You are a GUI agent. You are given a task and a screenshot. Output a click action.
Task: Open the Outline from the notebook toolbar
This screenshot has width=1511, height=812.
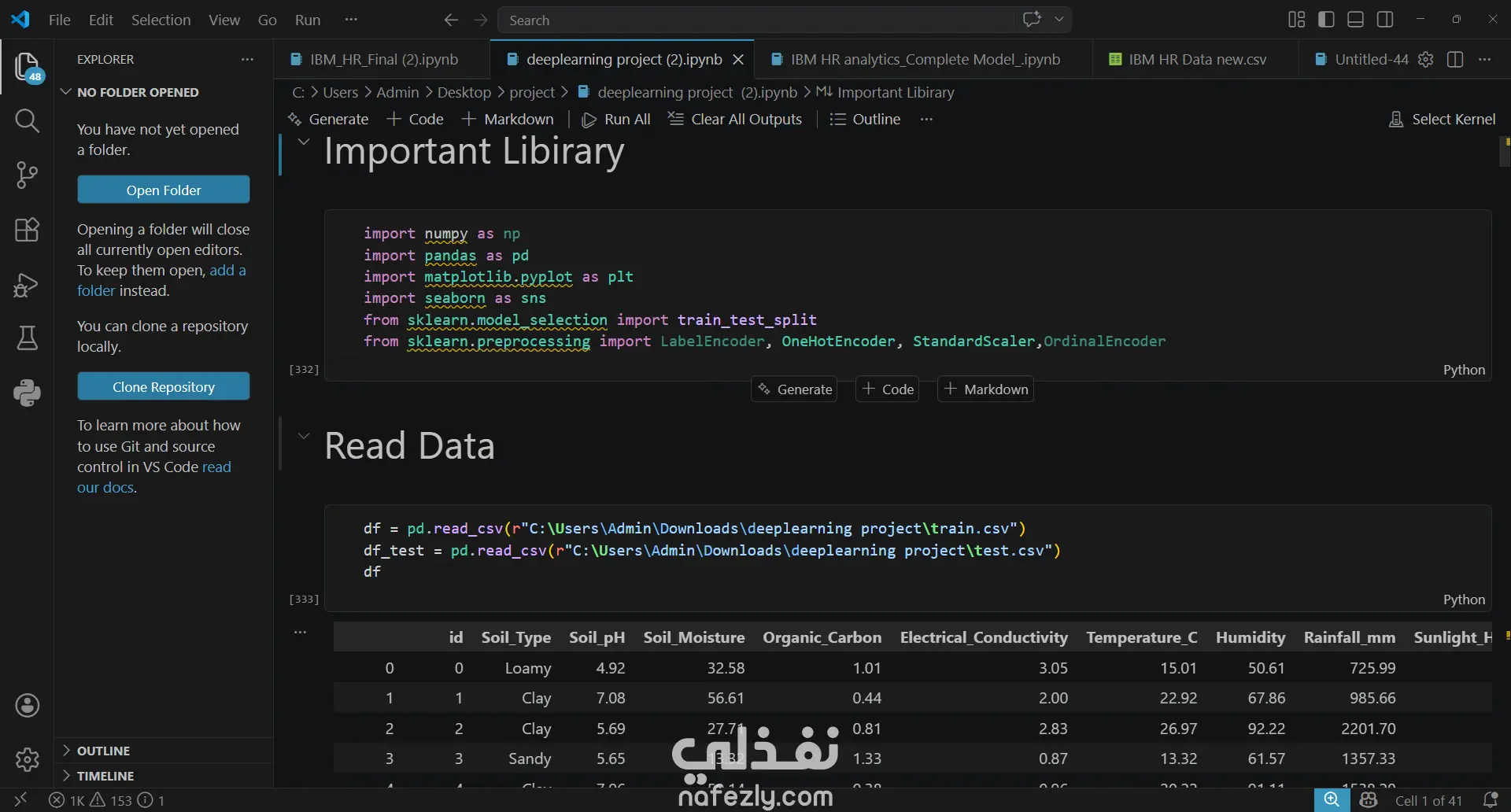tap(866, 120)
